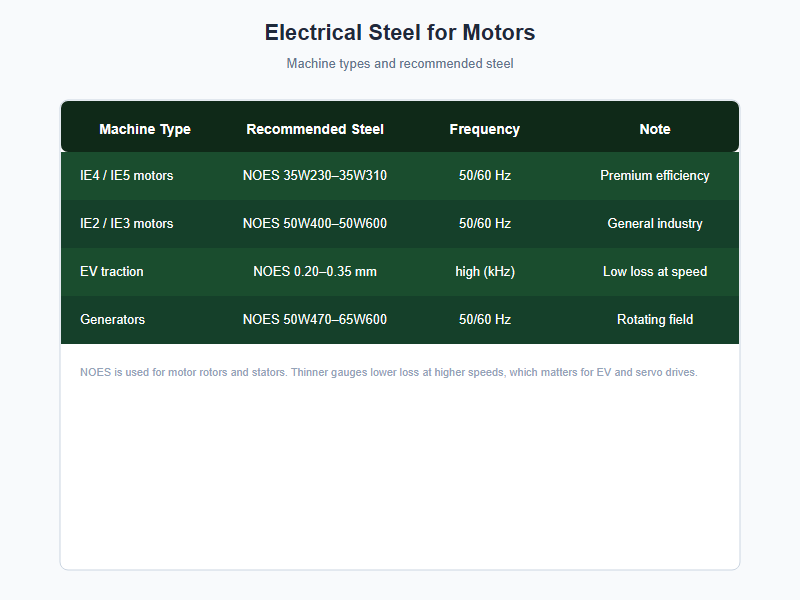Select the 'Generators' cell
Image resolution: width=800 pixels, height=600 pixels.
point(112,319)
